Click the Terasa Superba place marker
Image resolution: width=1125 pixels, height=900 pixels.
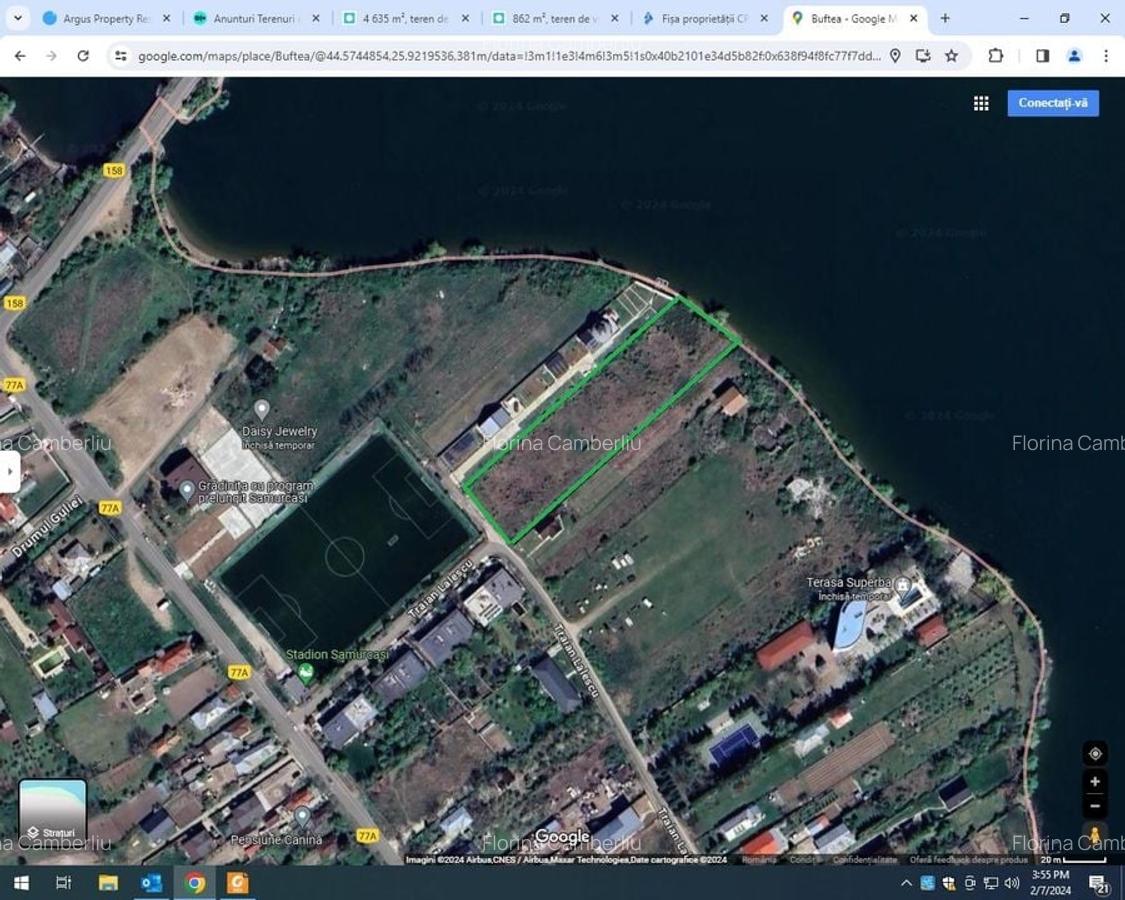[x=903, y=586]
